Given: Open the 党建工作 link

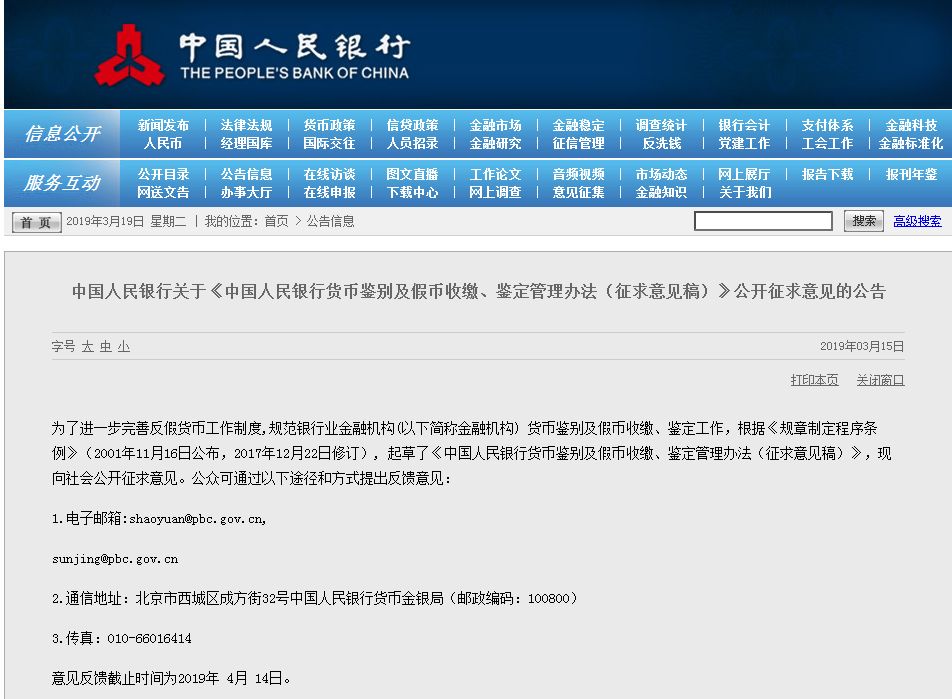Looking at the screenshot, I should coord(744,143).
